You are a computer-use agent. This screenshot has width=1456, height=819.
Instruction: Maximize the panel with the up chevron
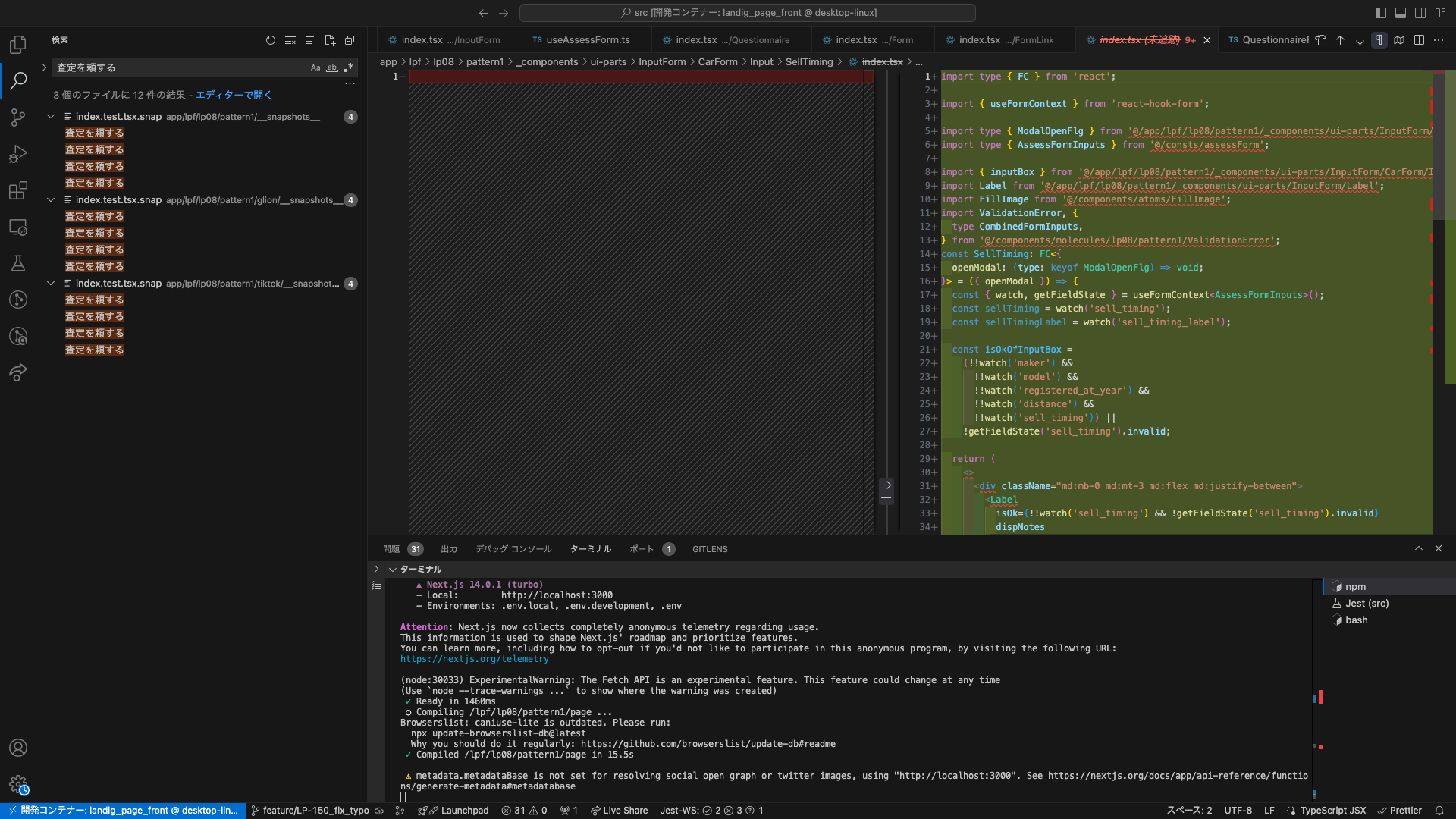1419,548
